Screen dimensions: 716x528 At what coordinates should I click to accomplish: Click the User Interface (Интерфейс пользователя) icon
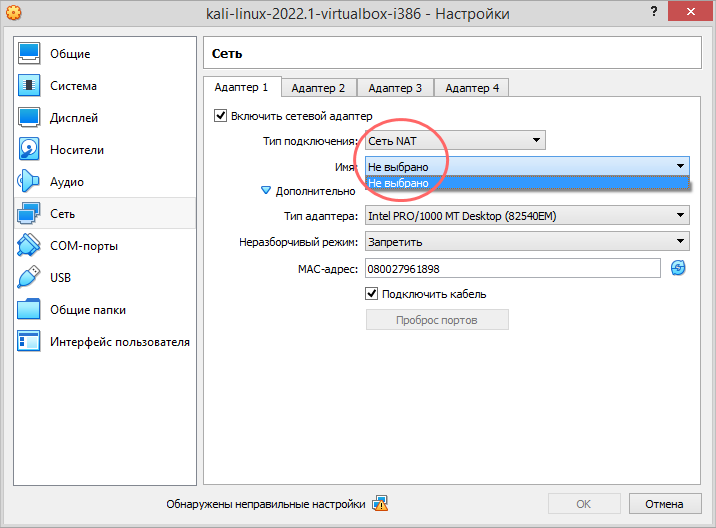pyautogui.click(x=28, y=341)
